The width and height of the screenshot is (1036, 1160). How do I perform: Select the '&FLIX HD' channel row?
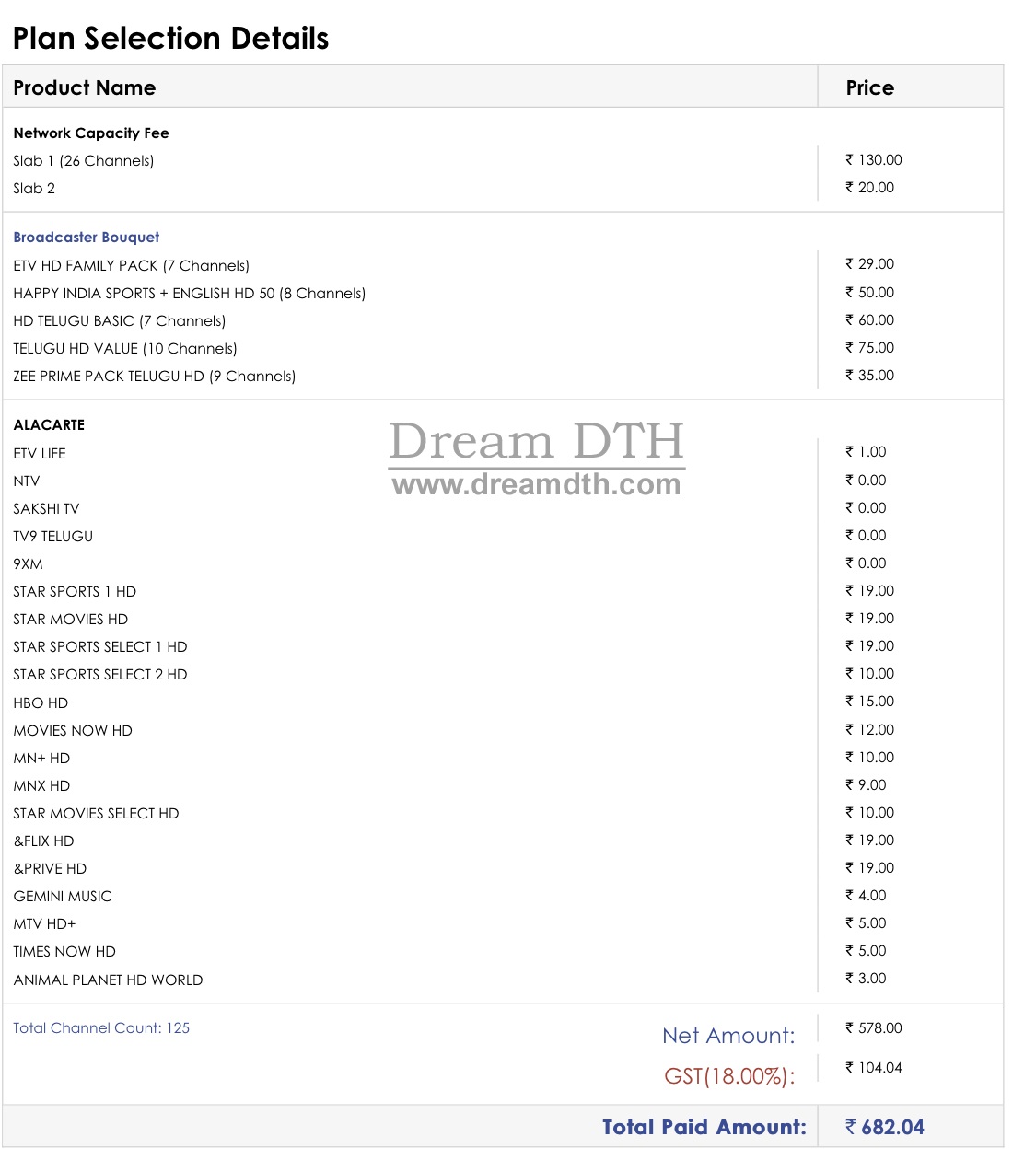coord(44,841)
